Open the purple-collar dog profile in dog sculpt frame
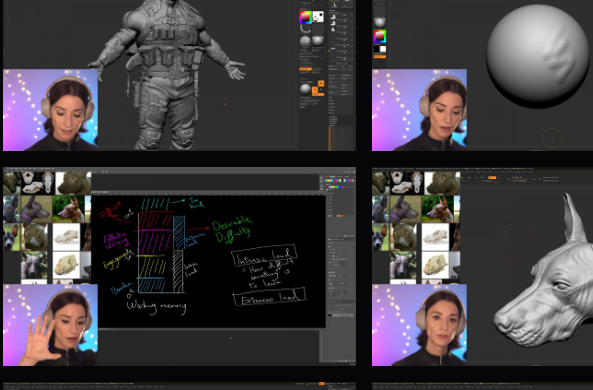The image size is (593, 390). 405,209
